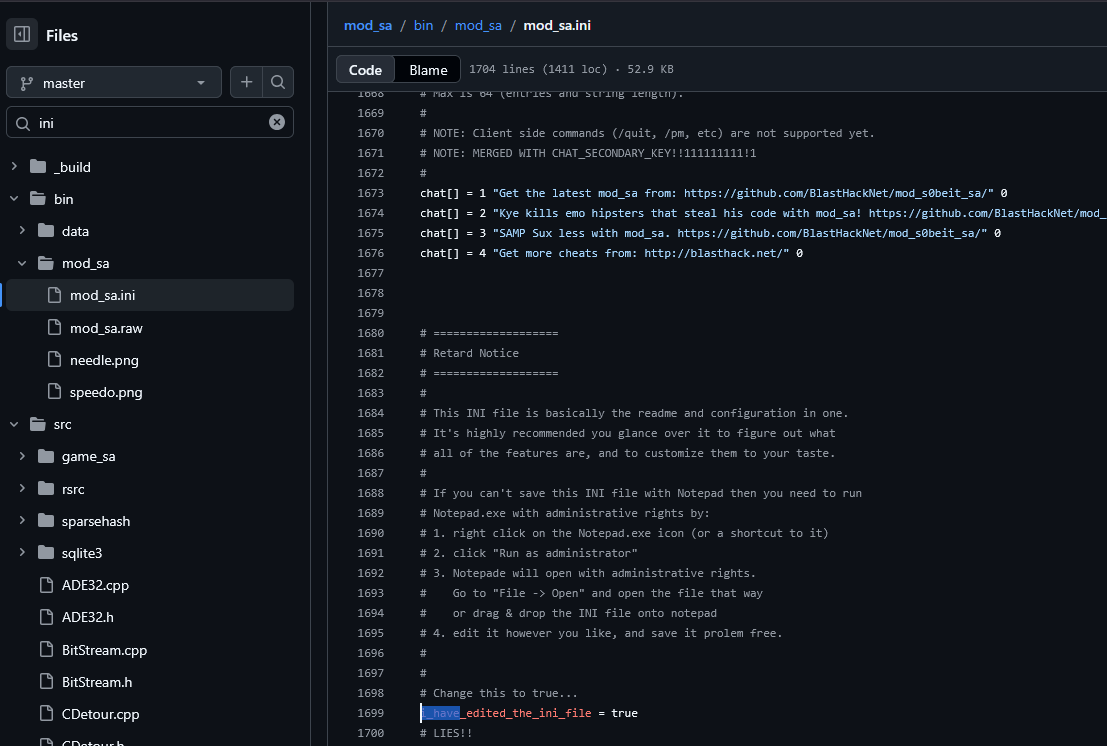Open the mod_sa root breadcrumb link

368,25
